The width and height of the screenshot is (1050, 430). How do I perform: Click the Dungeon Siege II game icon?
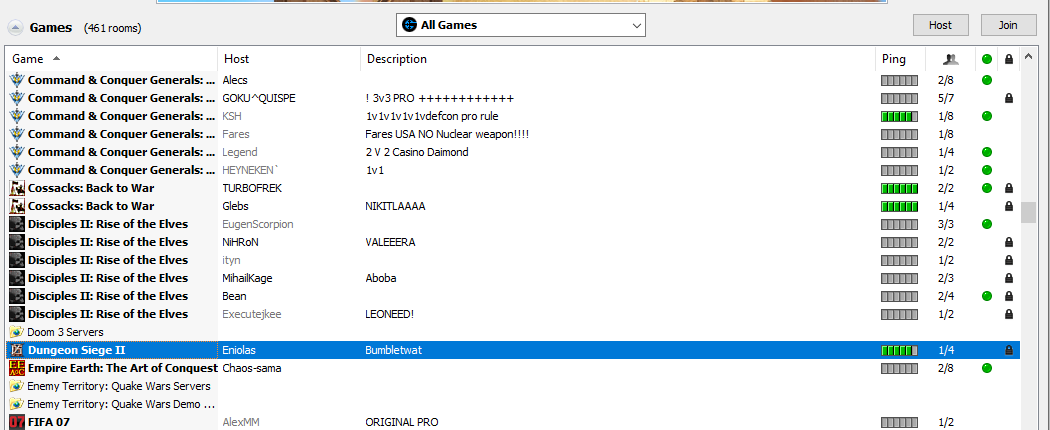coord(17,350)
